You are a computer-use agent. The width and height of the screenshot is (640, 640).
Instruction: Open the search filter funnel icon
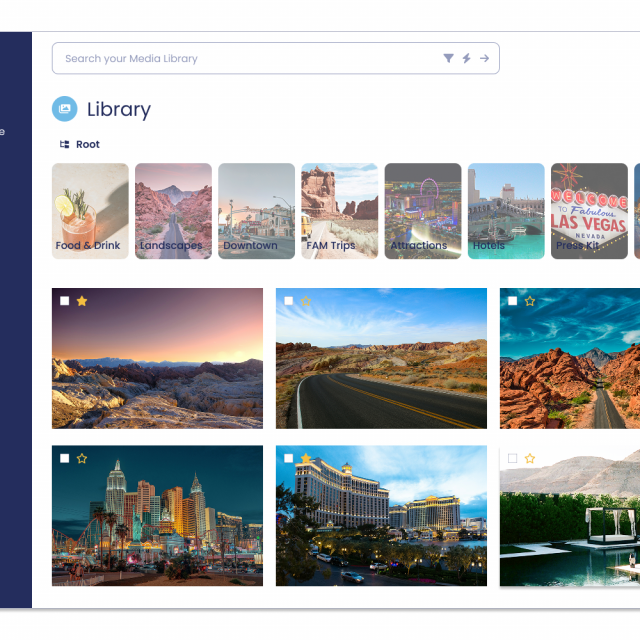click(x=448, y=58)
